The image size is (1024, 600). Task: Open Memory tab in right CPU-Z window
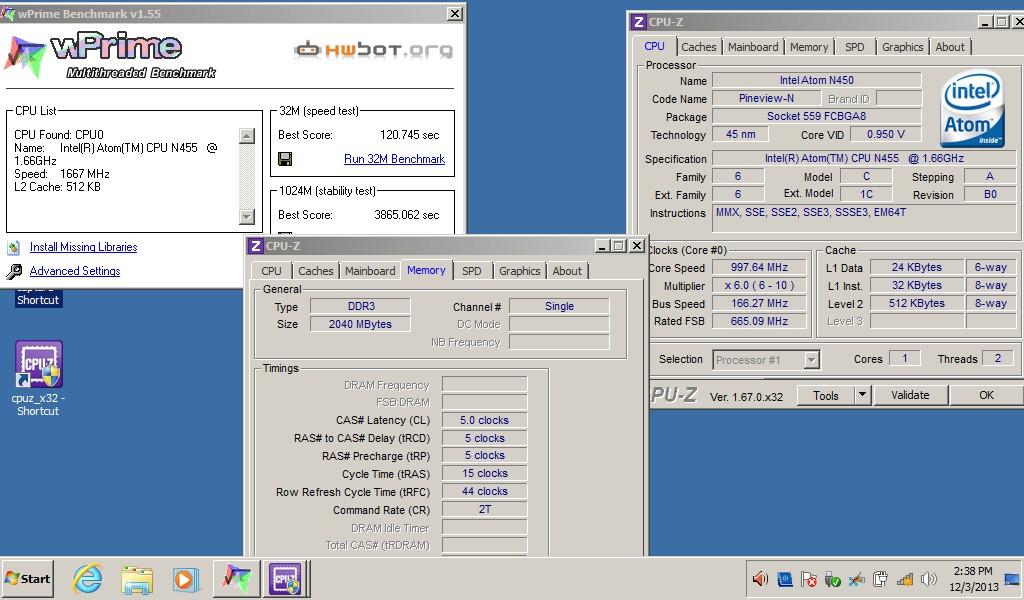(x=808, y=47)
